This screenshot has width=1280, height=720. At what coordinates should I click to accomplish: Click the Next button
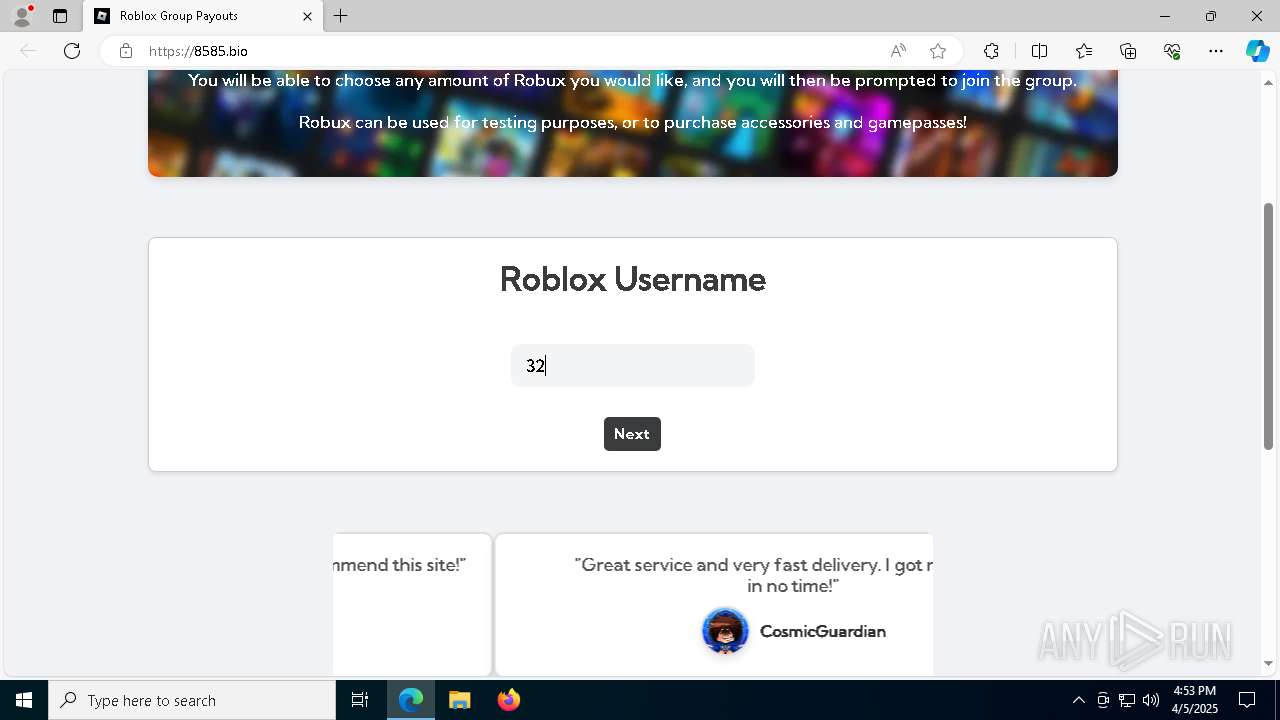pos(632,434)
